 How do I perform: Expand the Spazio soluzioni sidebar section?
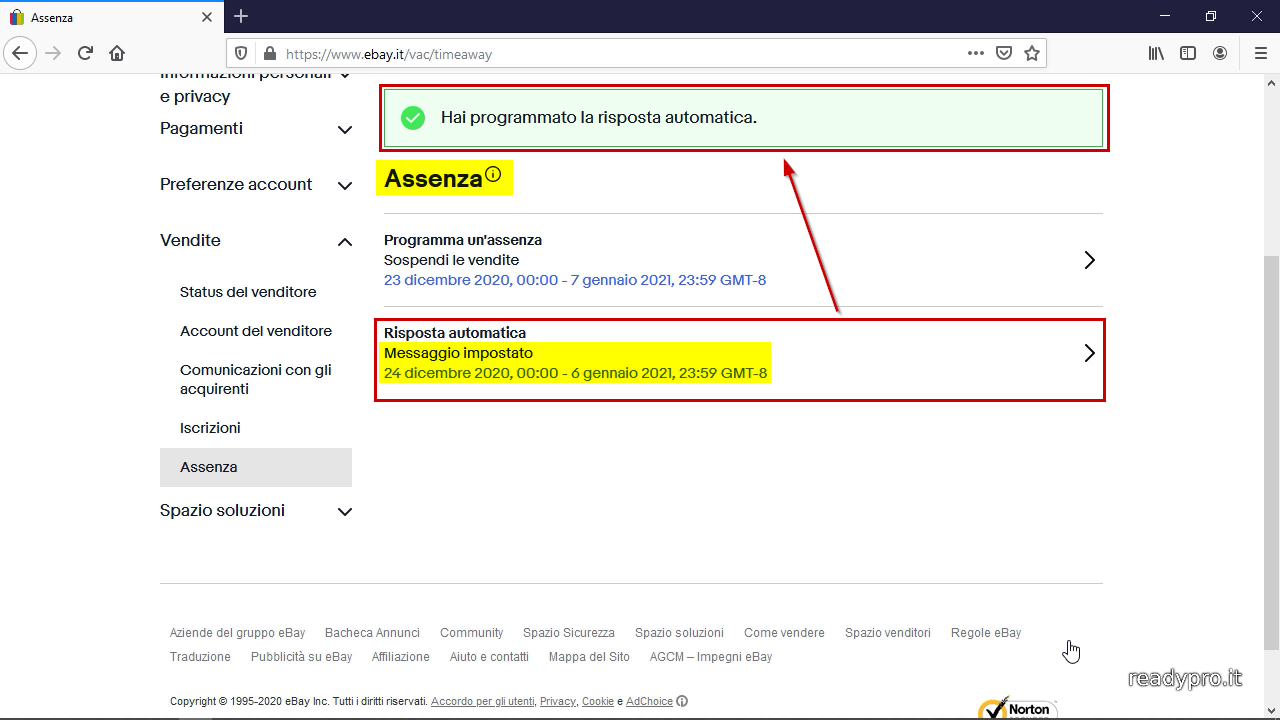click(x=345, y=511)
